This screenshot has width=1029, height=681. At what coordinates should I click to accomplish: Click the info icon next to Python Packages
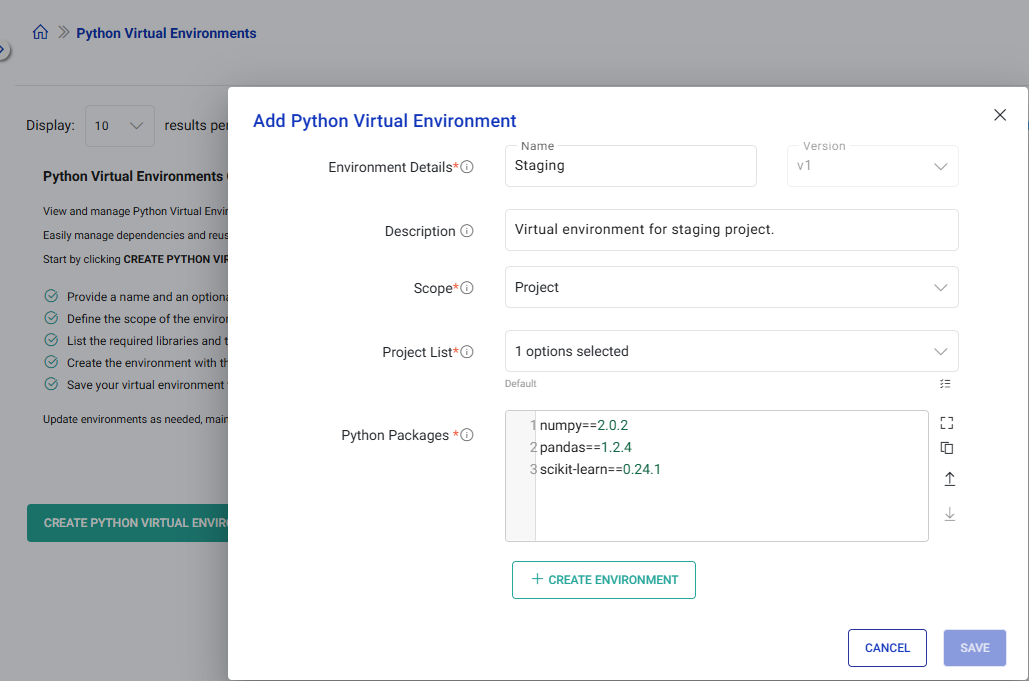click(466, 434)
